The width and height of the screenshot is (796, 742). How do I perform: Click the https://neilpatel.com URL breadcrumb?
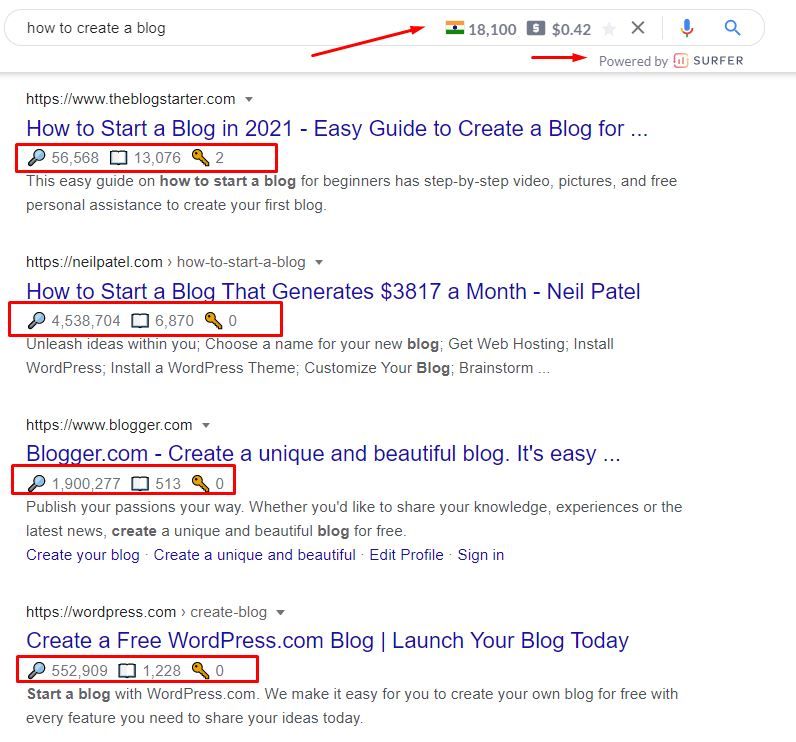click(x=166, y=262)
